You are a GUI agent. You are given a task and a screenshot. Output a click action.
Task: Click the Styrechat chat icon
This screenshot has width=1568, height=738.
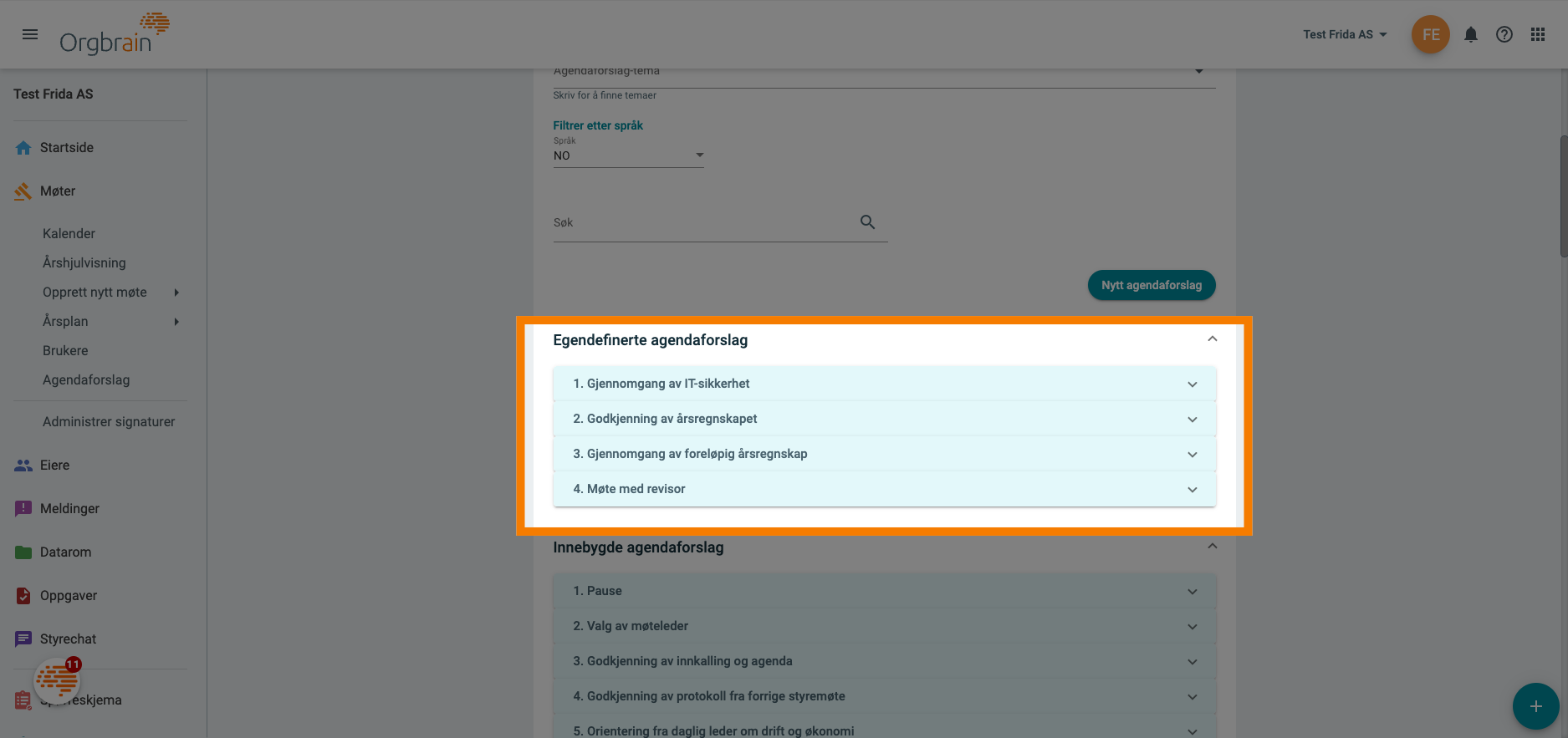tap(23, 639)
